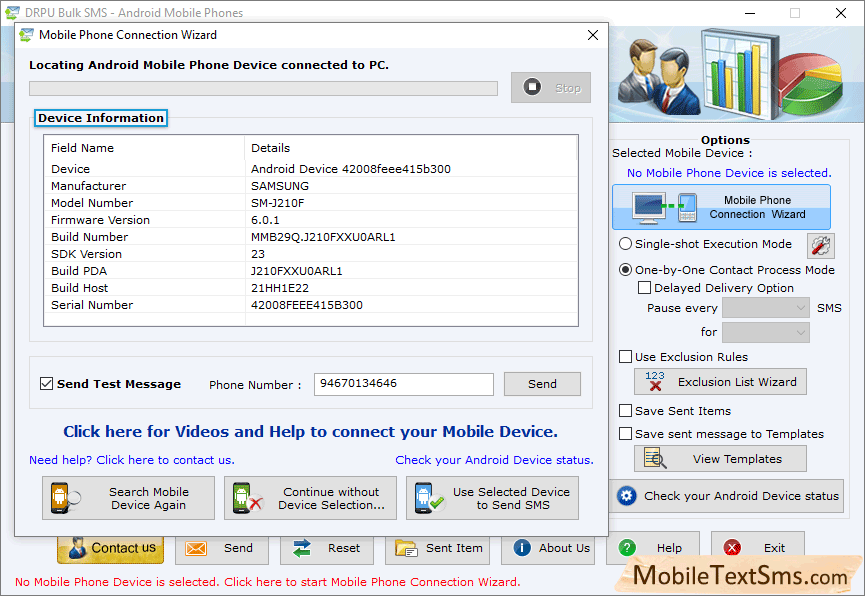Click Use Selected Device checkmark phone icon
This screenshot has width=865, height=596.
click(x=429, y=498)
